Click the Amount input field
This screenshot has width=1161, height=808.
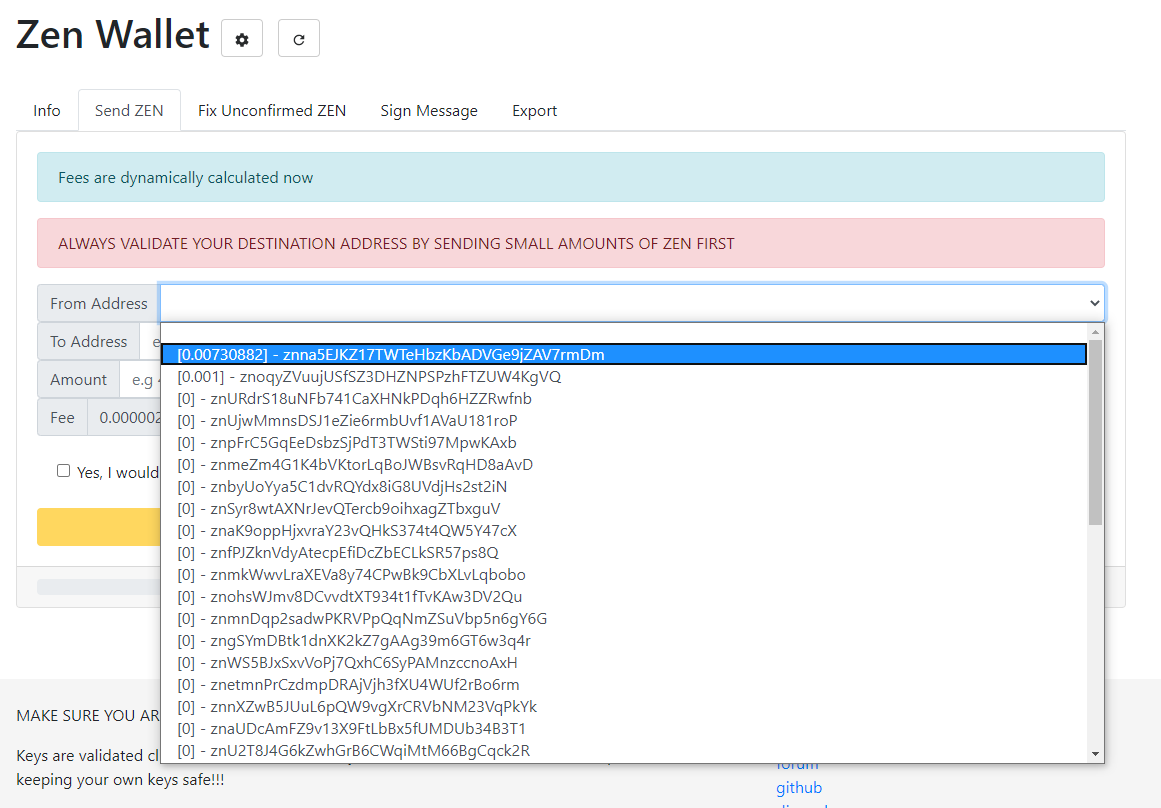(x=141, y=380)
